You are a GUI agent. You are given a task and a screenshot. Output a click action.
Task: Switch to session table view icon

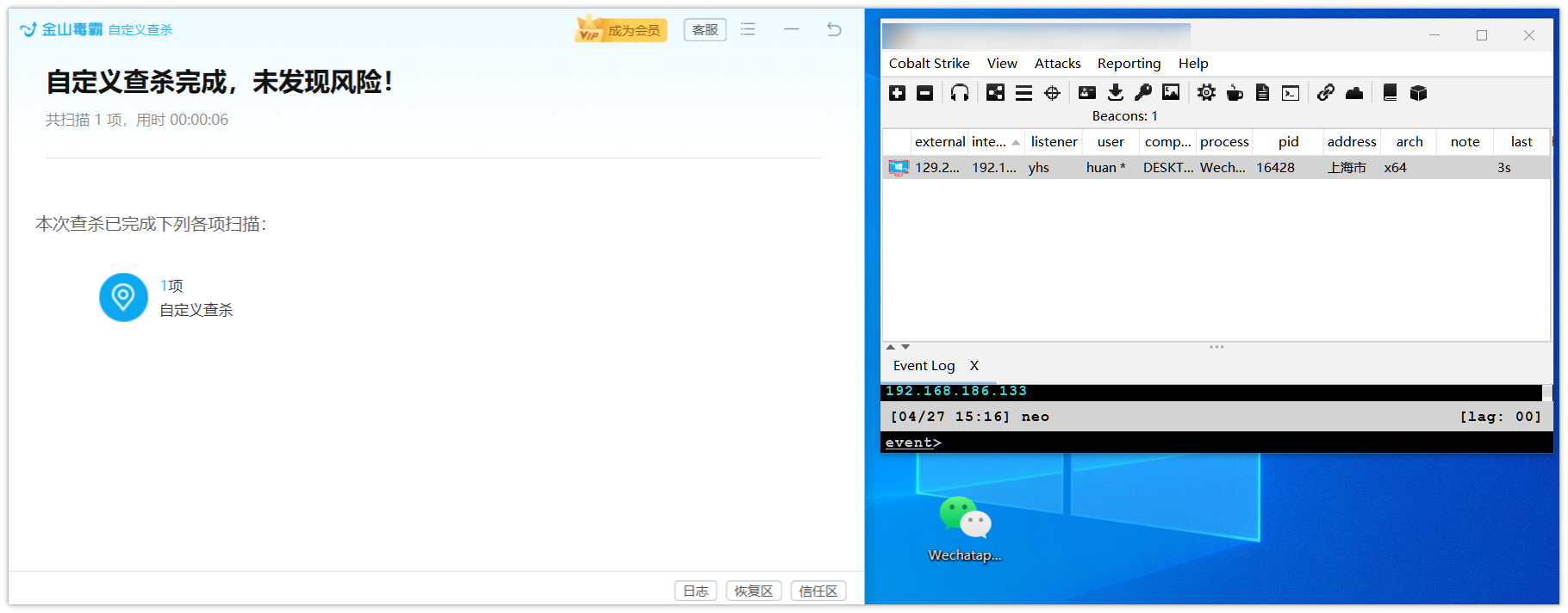point(1024,93)
